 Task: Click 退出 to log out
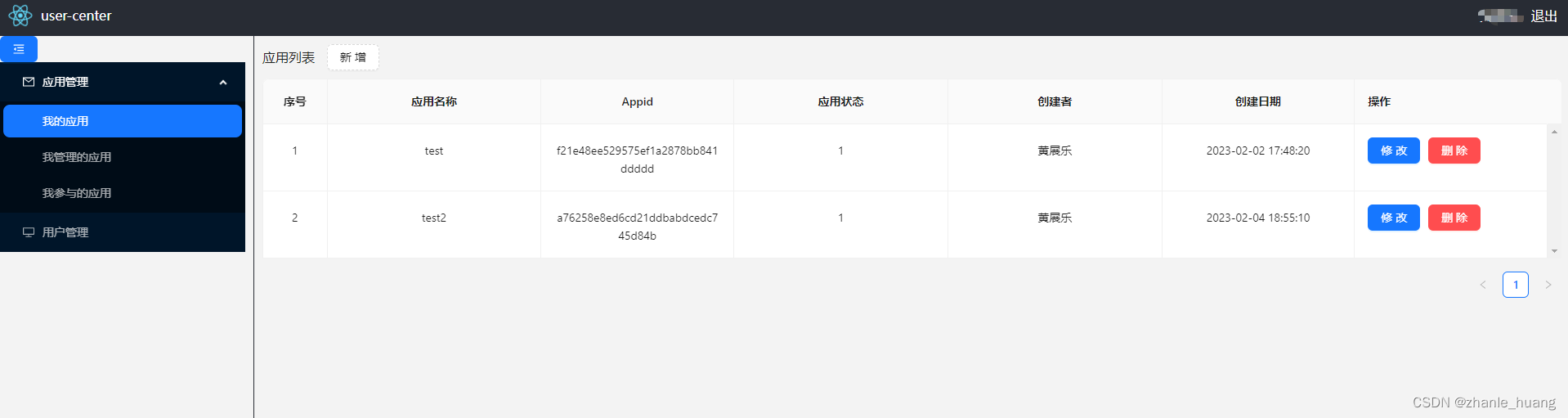[1543, 16]
